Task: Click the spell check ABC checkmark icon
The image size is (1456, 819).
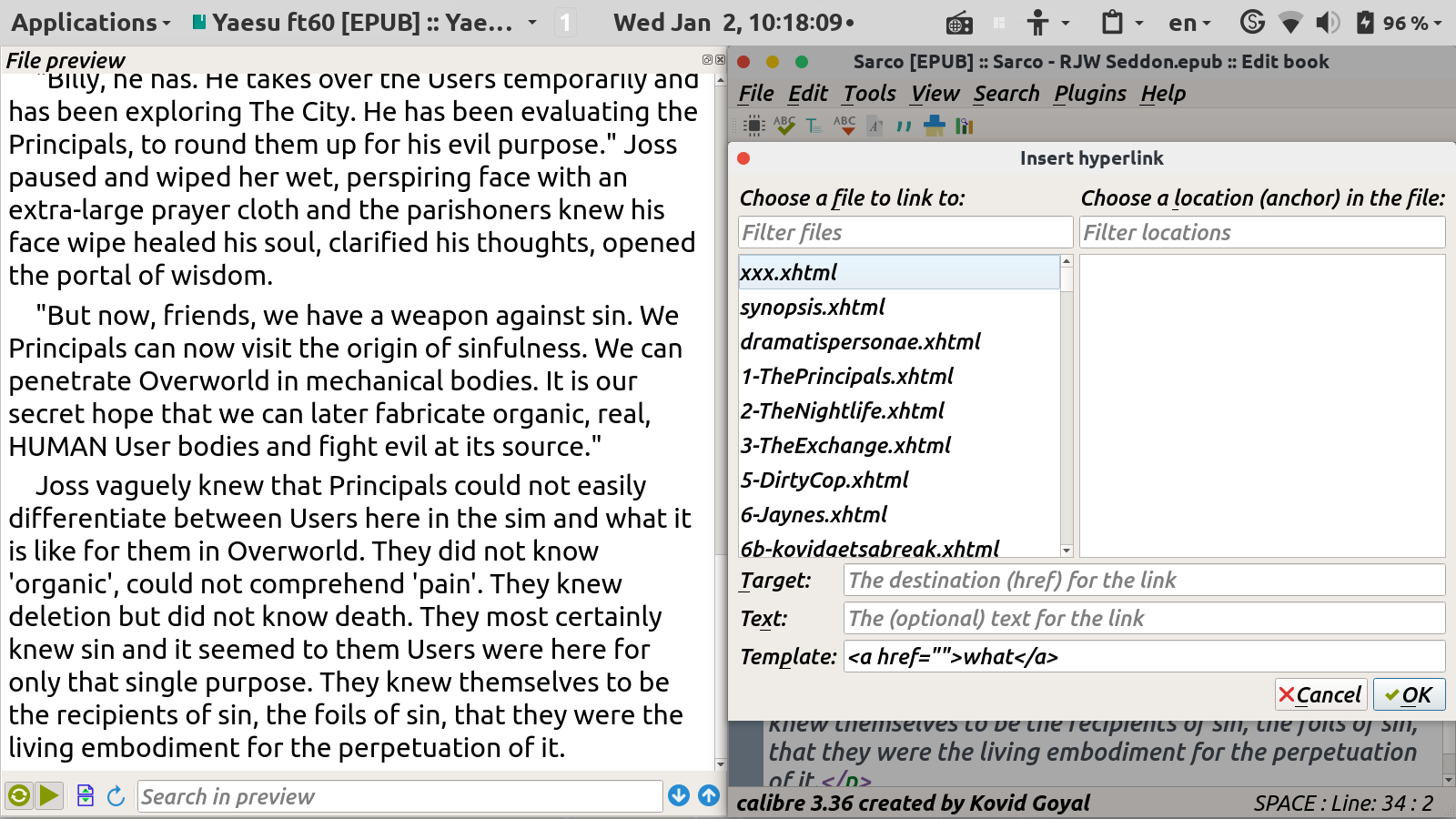Action: tap(784, 126)
